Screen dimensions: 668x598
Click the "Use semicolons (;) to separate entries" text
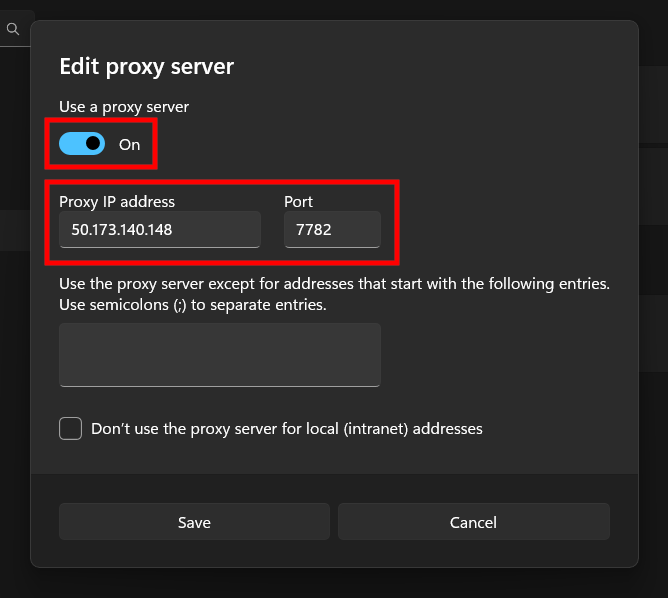click(193, 305)
